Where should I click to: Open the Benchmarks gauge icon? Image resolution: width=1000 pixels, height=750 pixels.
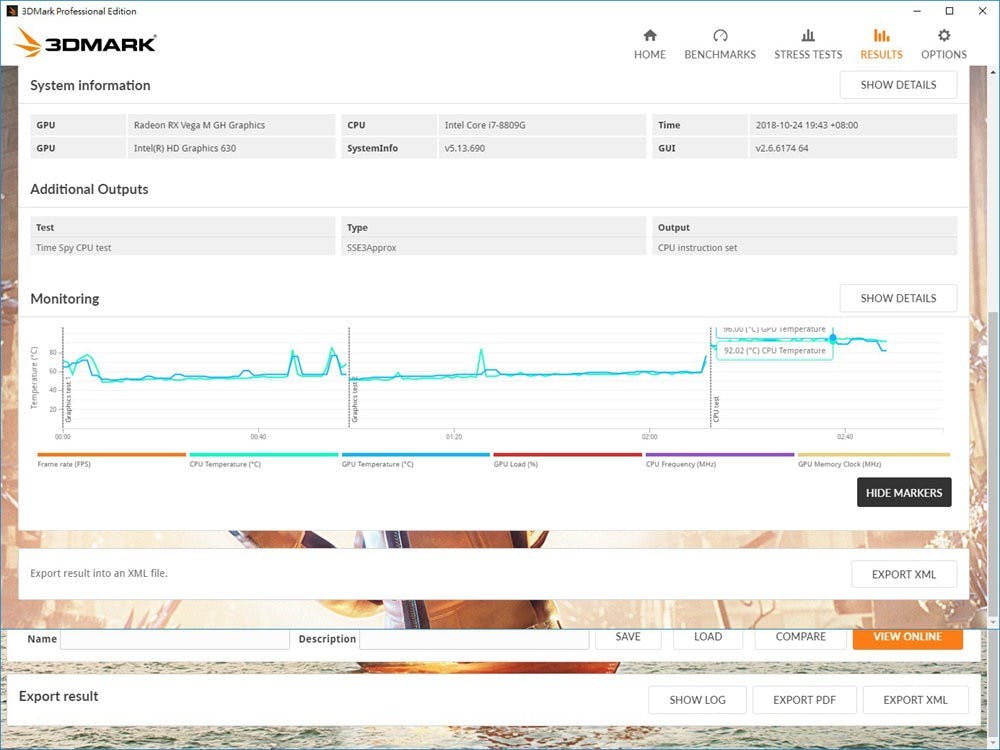[x=719, y=35]
